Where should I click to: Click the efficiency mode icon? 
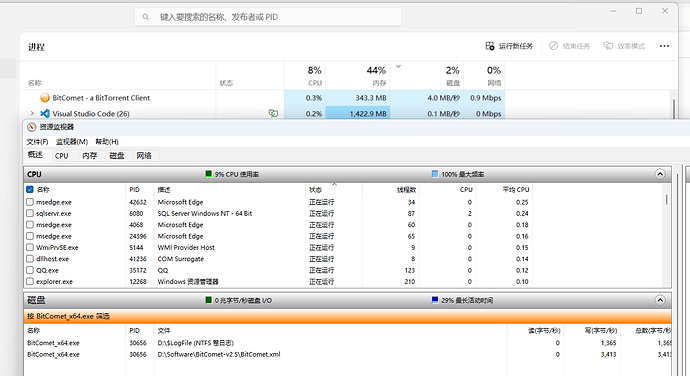608,46
